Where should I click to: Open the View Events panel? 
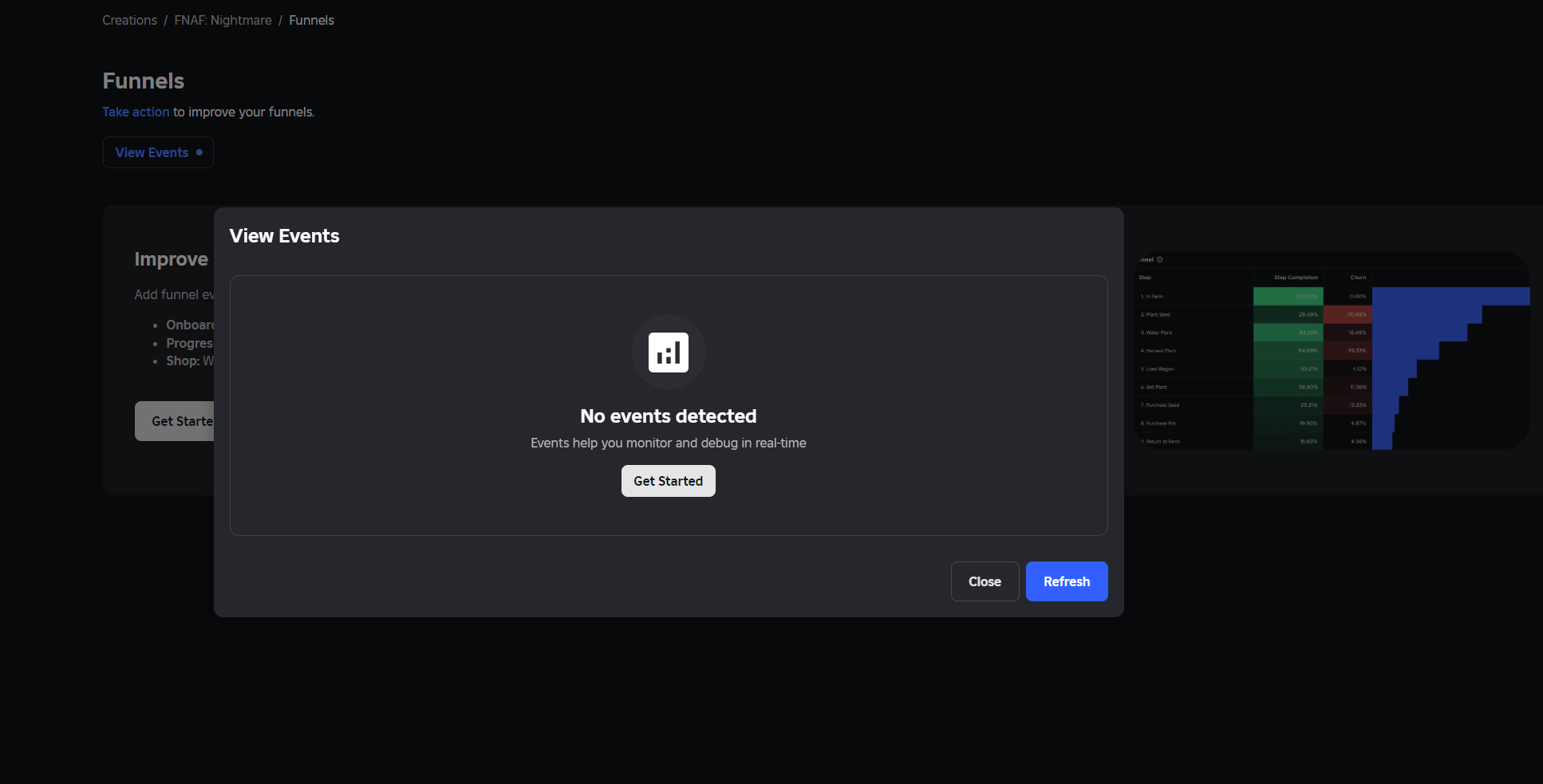click(152, 152)
